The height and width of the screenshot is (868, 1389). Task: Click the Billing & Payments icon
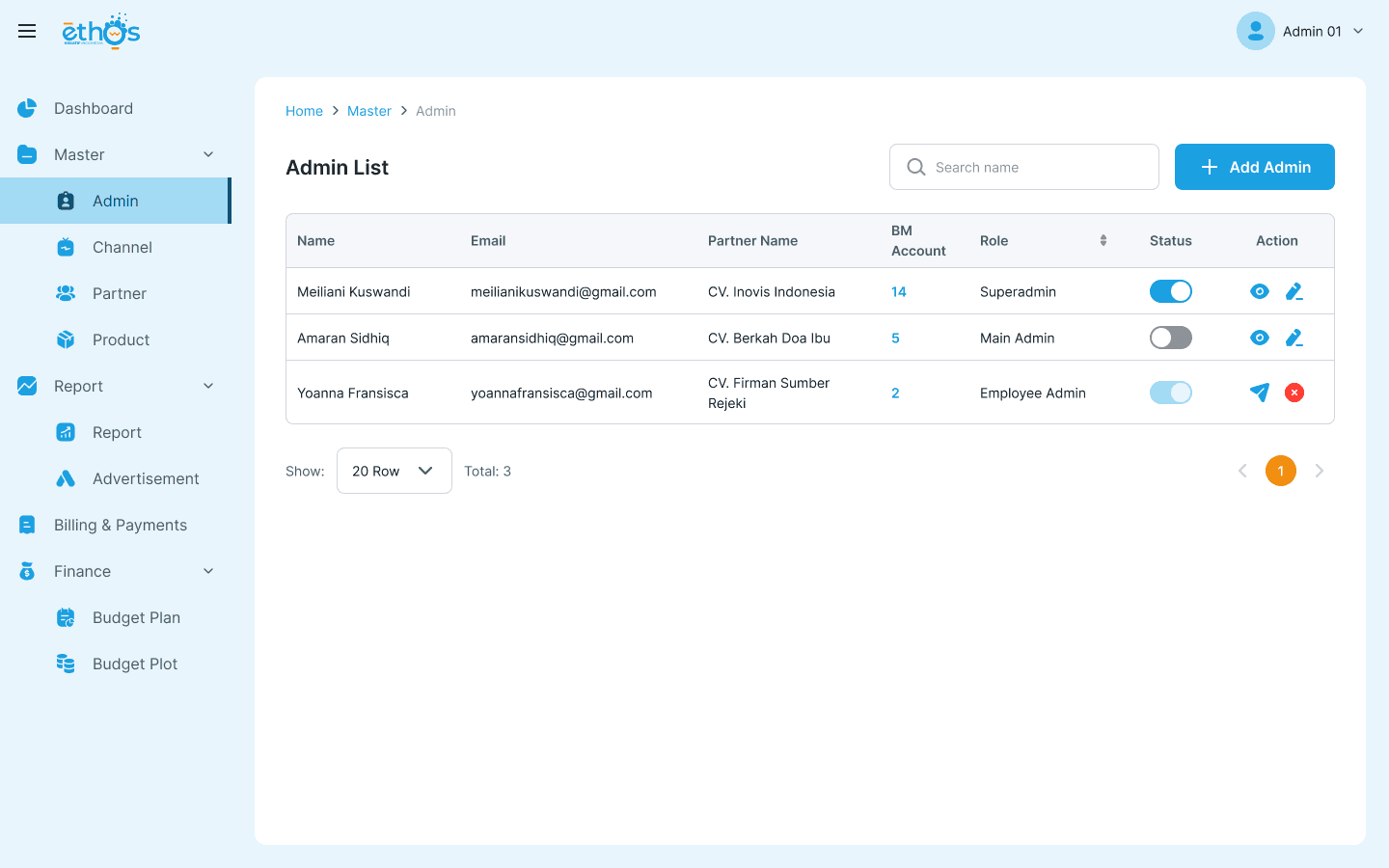tap(27, 525)
